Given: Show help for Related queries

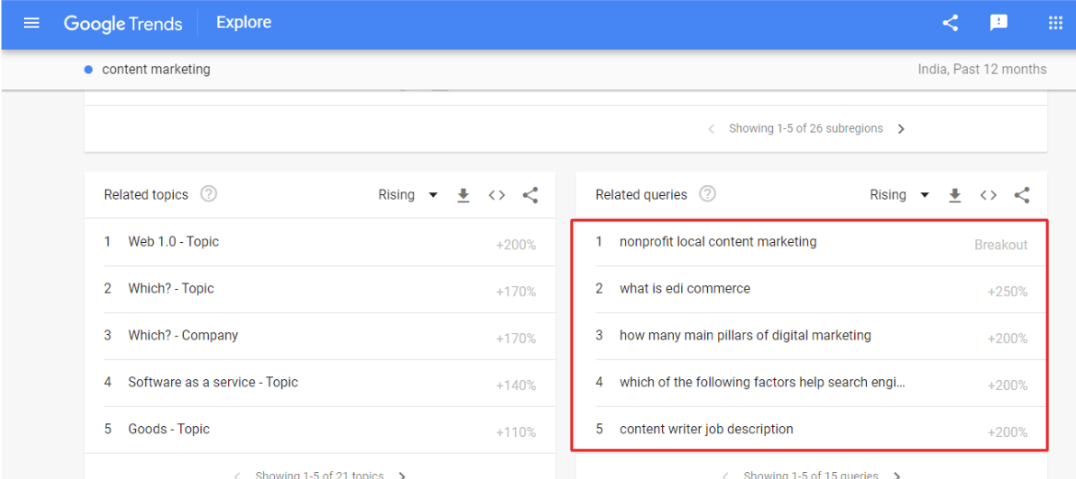Looking at the screenshot, I should 708,194.
